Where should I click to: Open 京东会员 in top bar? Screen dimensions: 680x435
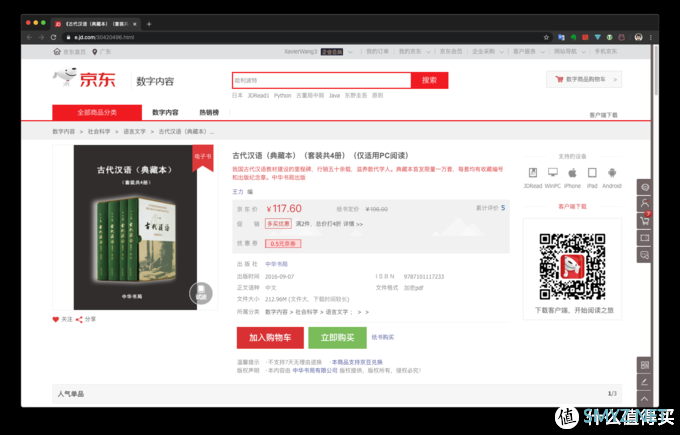(x=451, y=52)
